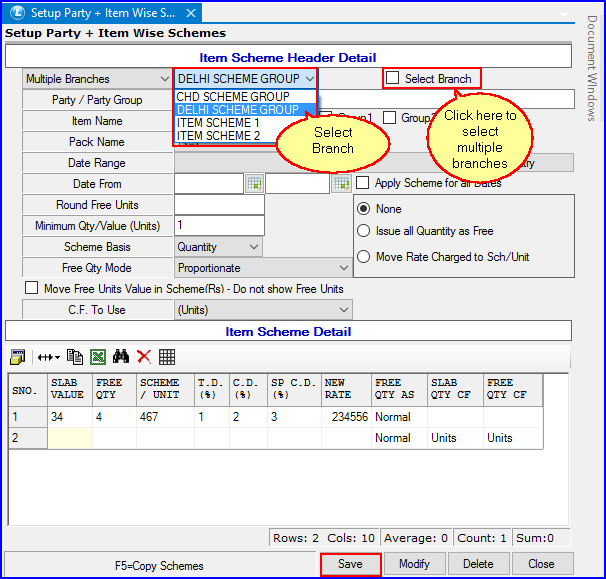The height and width of the screenshot is (579, 606).
Task: Click the SNO. column header
Action: (28, 390)
